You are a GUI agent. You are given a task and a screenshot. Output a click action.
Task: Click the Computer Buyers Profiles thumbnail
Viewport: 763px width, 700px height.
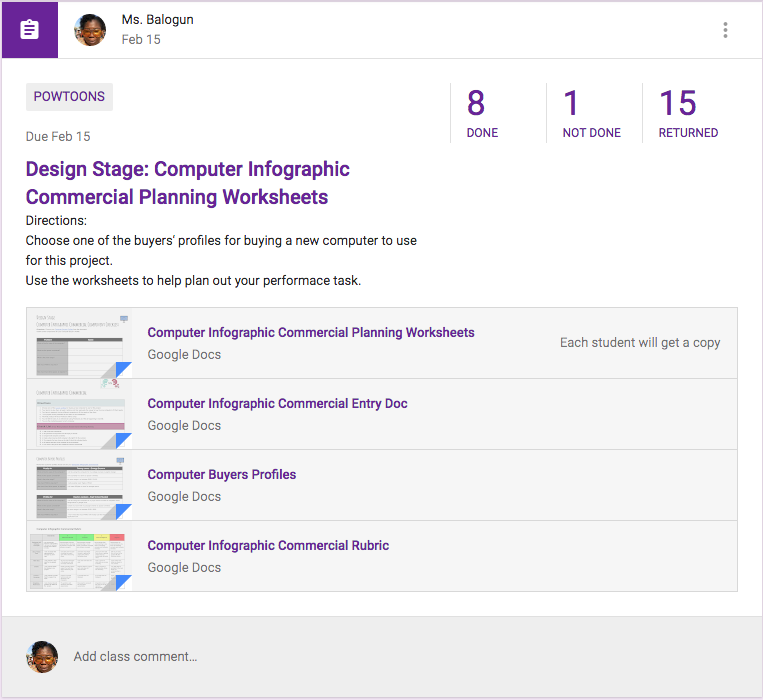click(79, 485)
